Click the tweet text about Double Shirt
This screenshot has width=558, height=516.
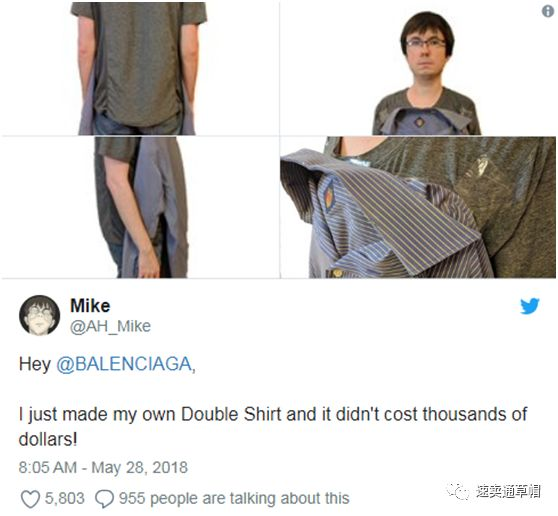coord(273,427)
